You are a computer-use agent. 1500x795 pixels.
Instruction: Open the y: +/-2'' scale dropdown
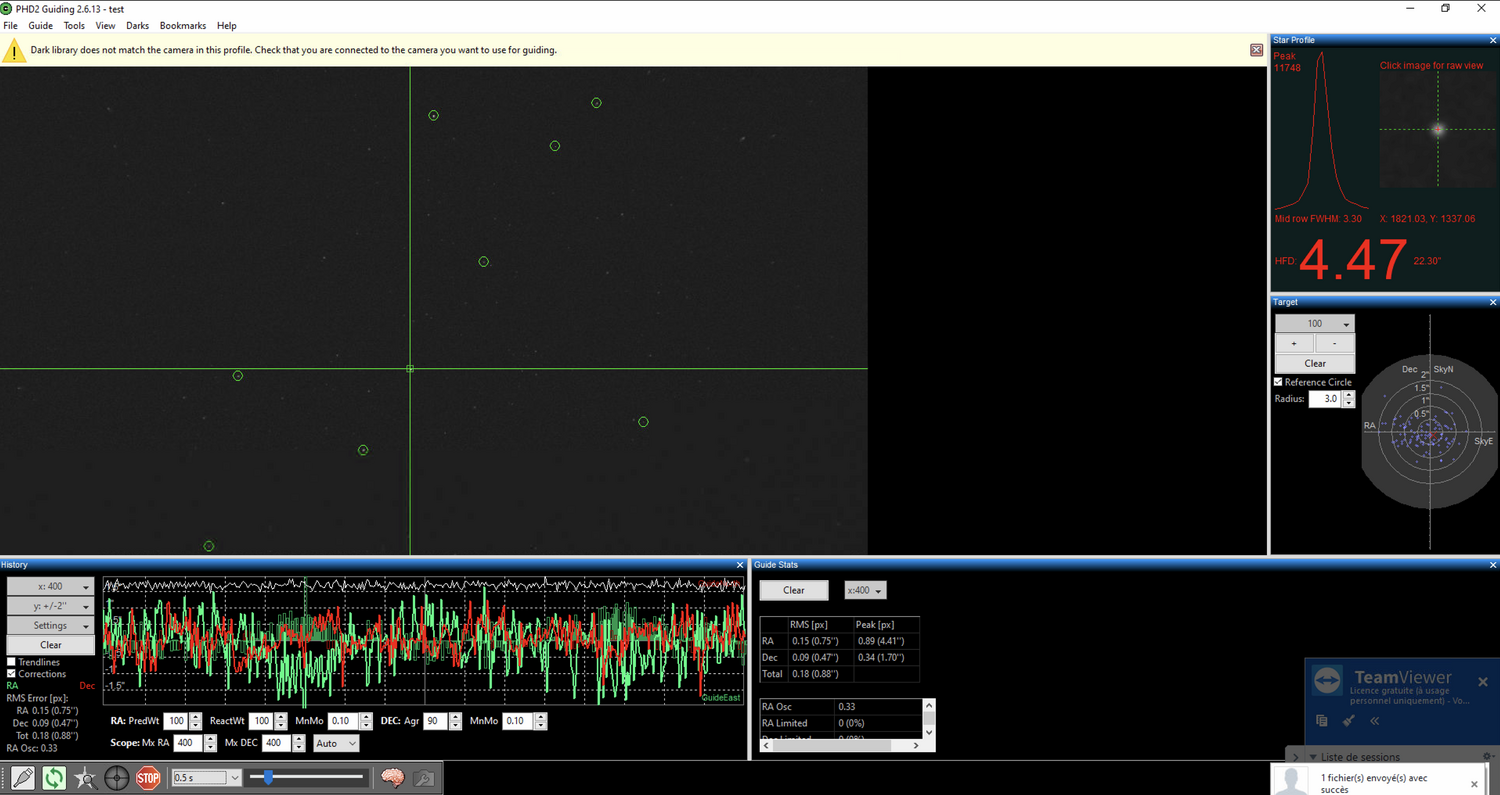click(51, 606)
